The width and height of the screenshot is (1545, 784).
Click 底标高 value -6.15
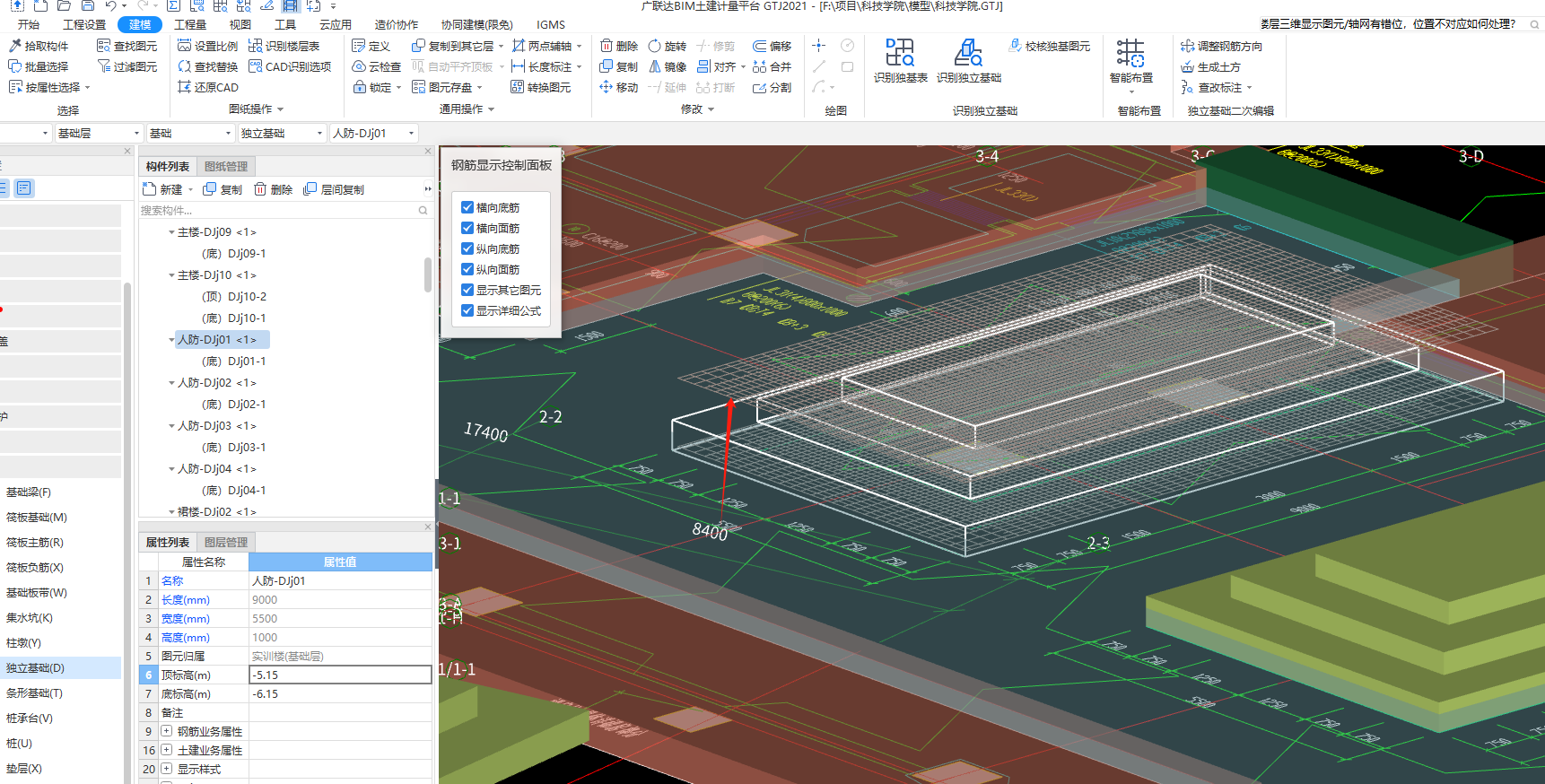[x=340, y=693]
